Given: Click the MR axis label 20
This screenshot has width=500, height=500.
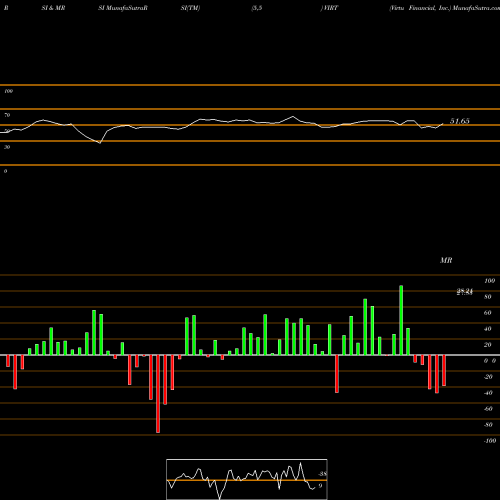Looking at the screenshot, I should pyautogui.click(x=488, y=345).
